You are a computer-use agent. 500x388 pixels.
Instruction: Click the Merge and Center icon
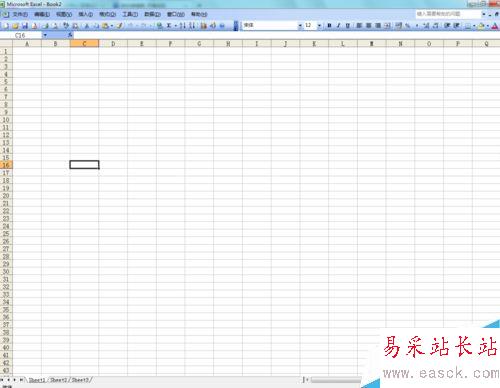pos(388,26)
